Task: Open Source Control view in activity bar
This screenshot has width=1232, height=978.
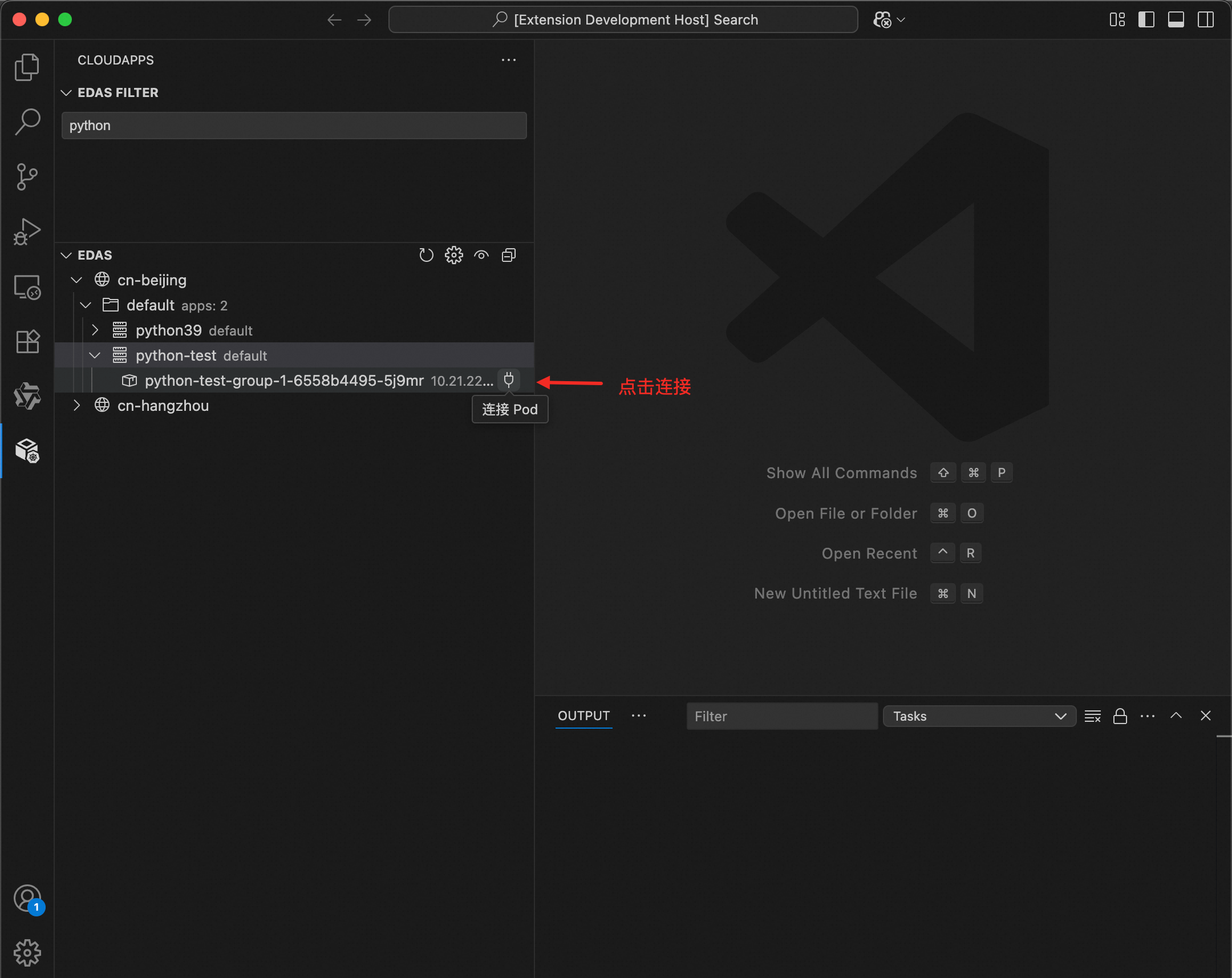Action: pos(27,177)
